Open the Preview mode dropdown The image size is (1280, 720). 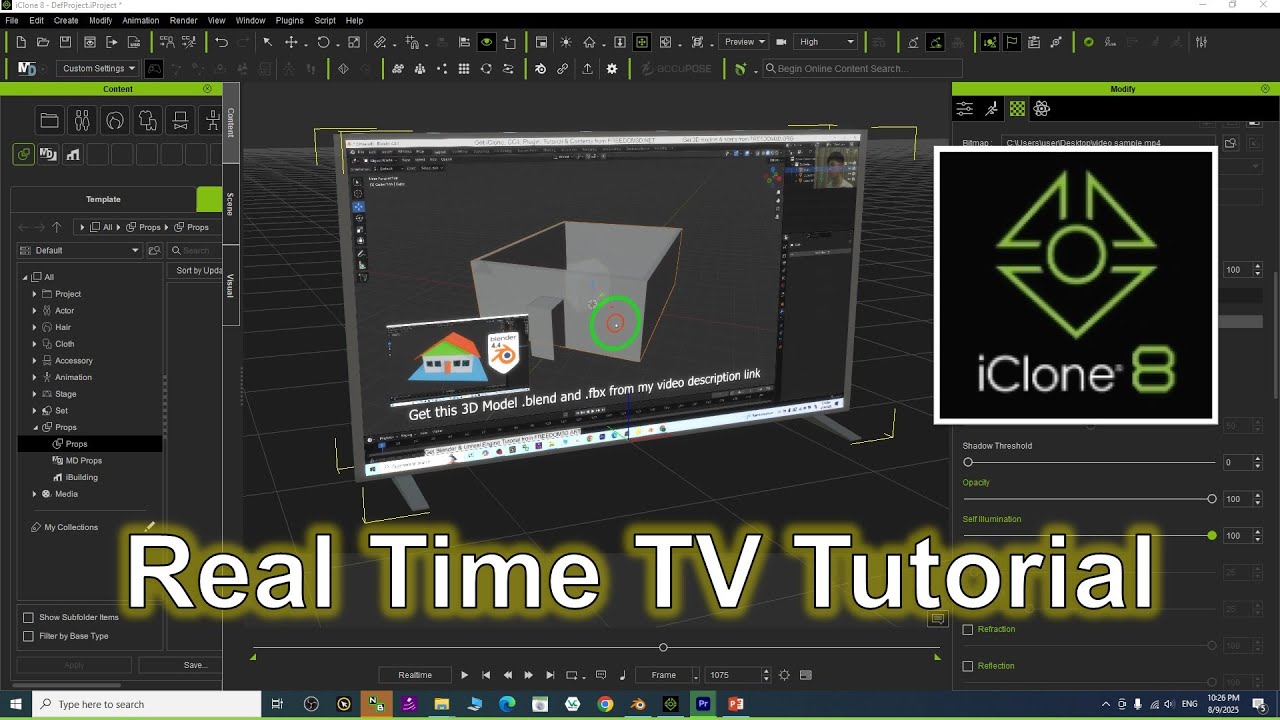click(x=743, y=42)
